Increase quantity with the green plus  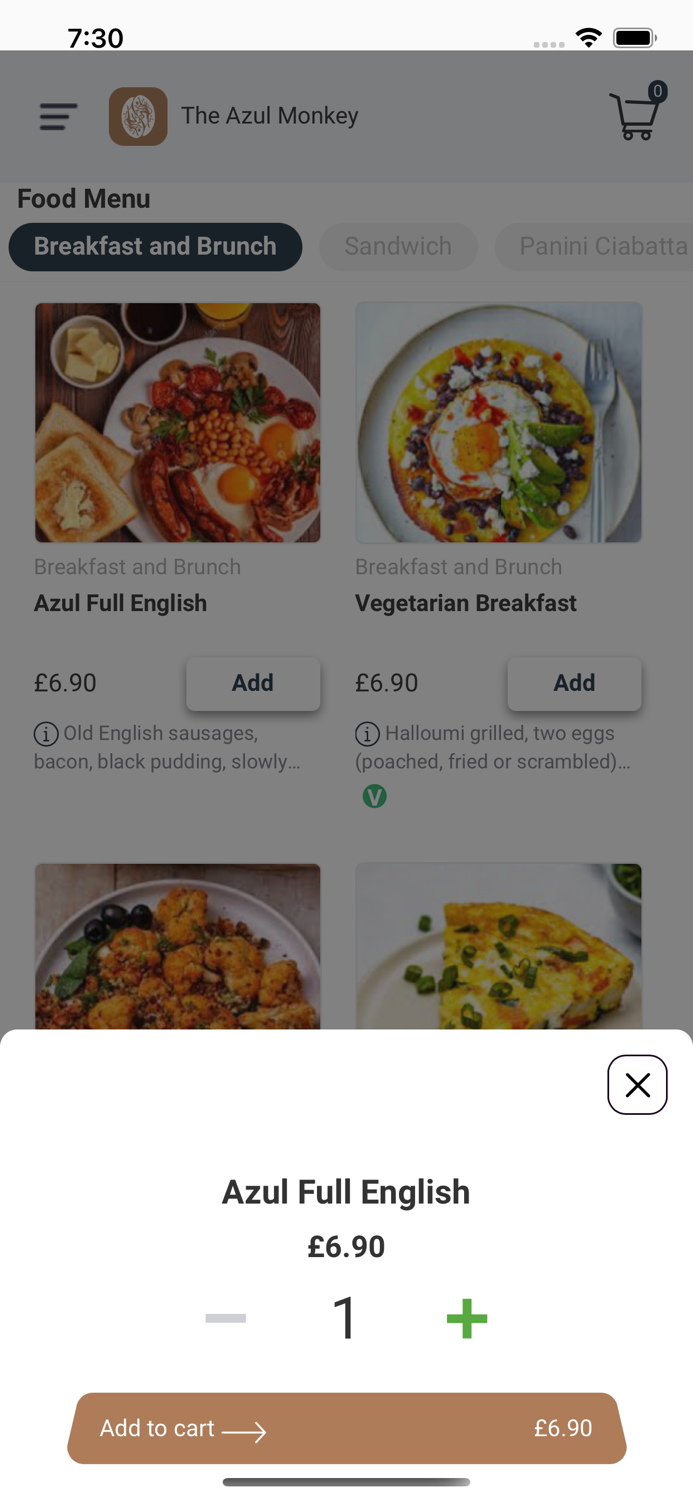(x=466, y=1318)
